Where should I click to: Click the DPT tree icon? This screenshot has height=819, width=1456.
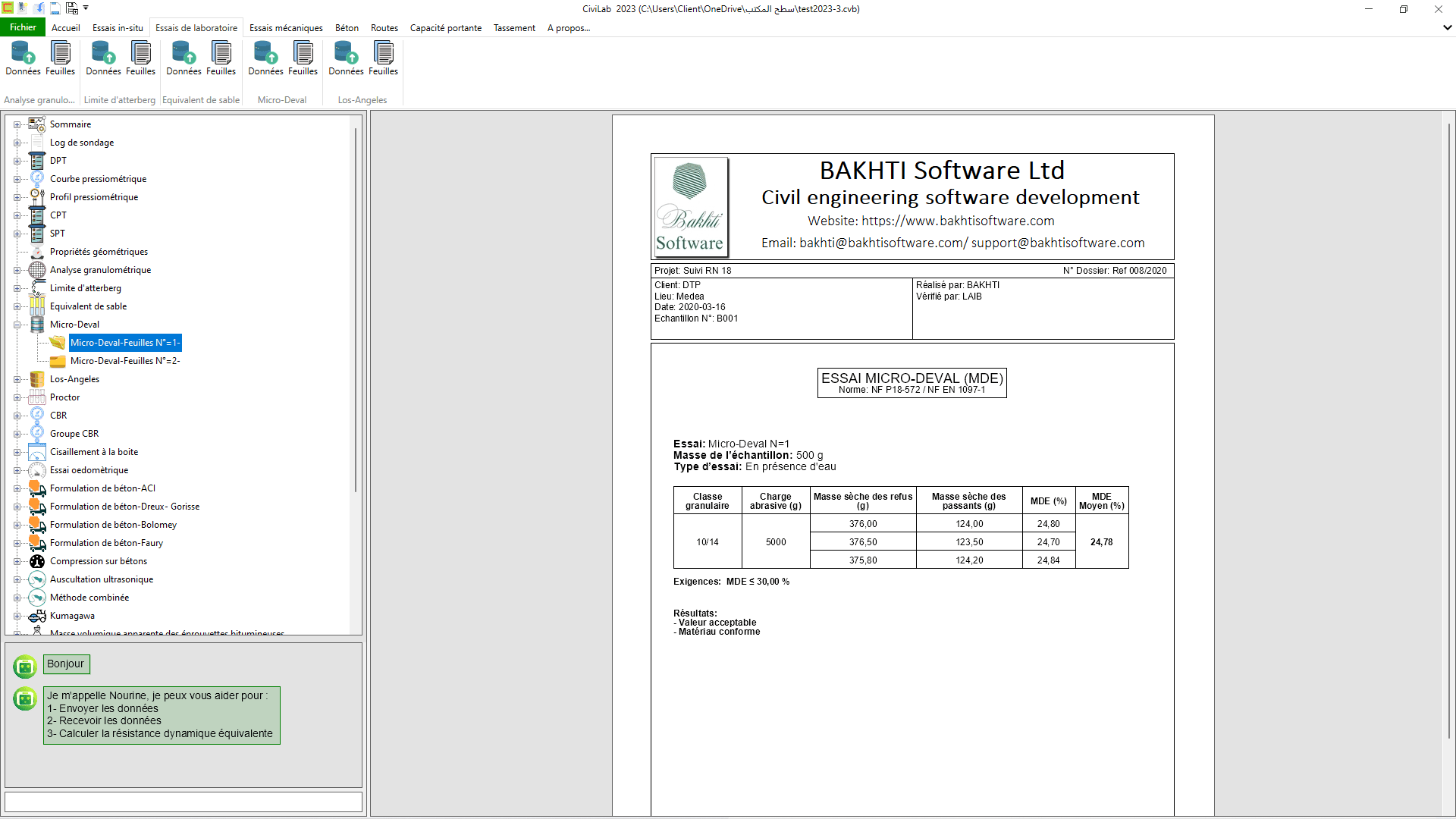[37, 161]
